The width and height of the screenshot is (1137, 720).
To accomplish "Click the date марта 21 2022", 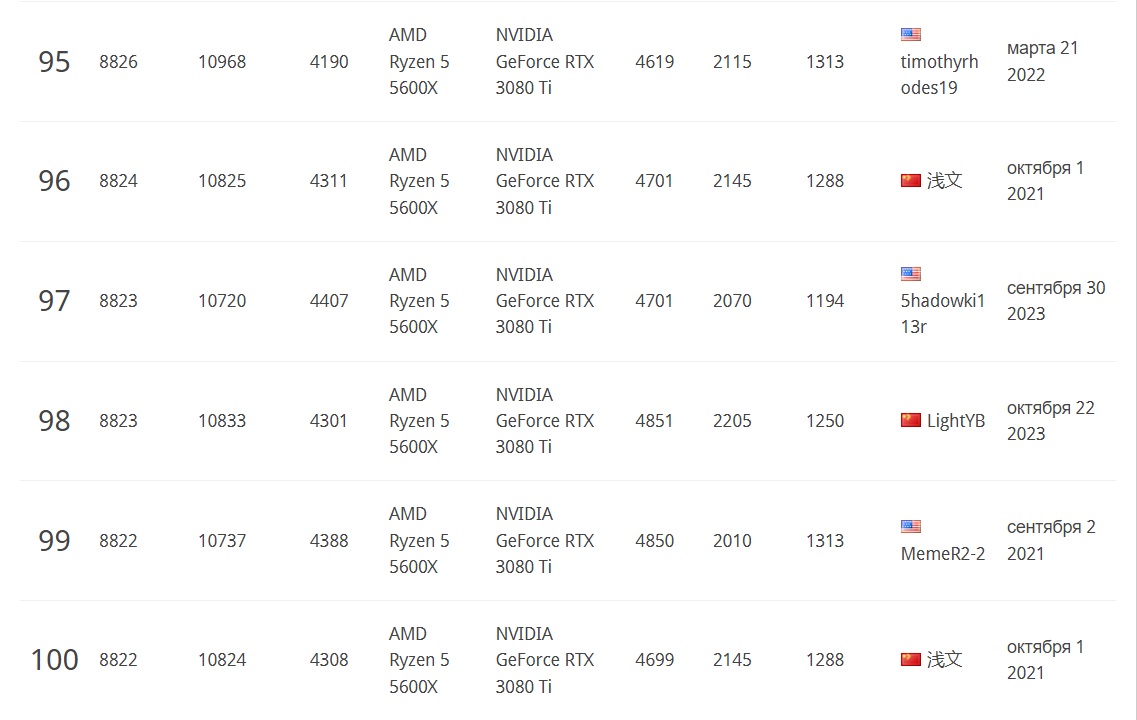I will click(x=1042, y=62).
